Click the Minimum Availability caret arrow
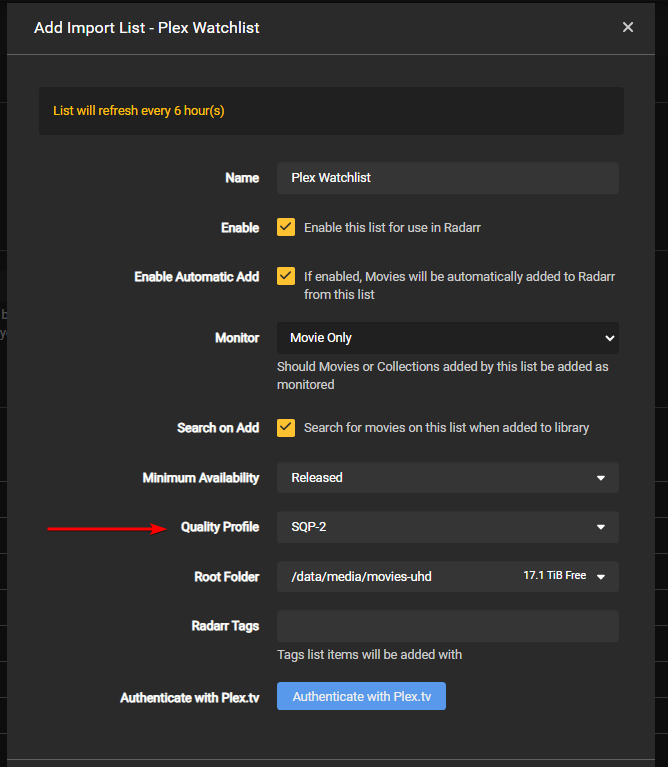This screenshot has height=767, width=668. pos(601,478)
